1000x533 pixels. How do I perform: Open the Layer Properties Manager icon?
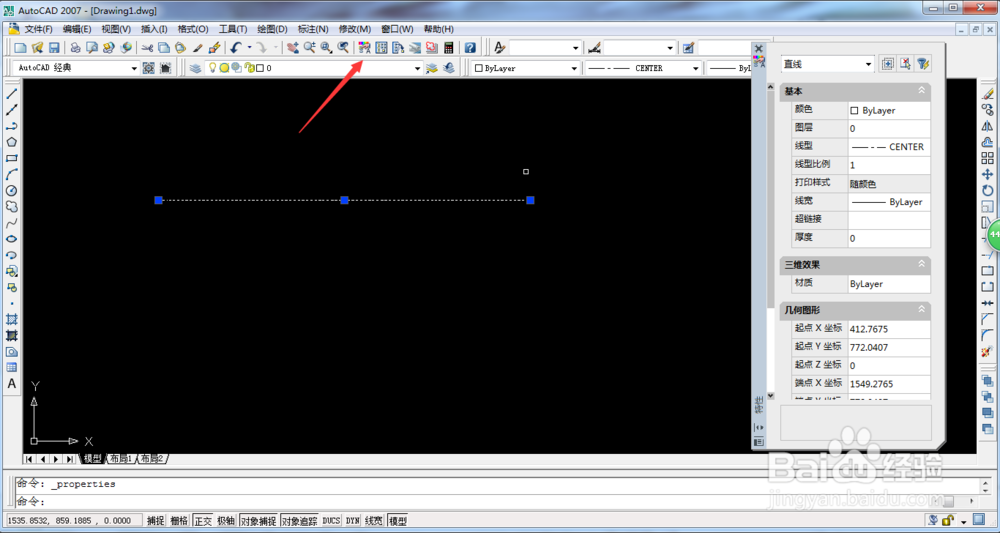[195, 68]
